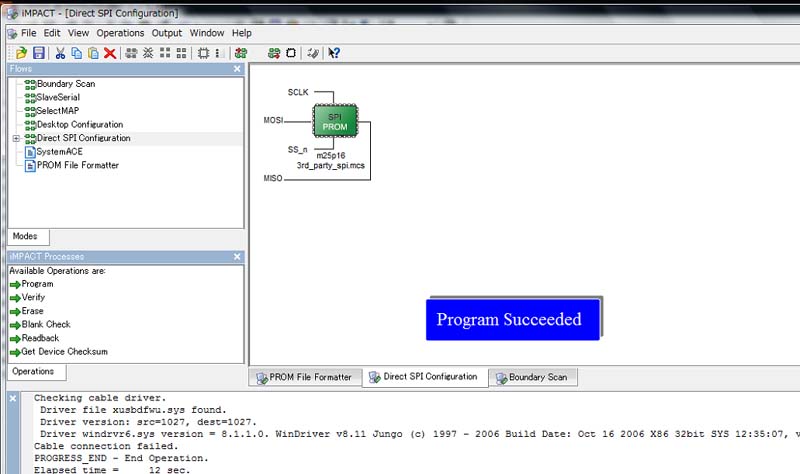Click the gray chip device toolbar icon
Viewport: 800px width, 474px height.
(203, 53)
